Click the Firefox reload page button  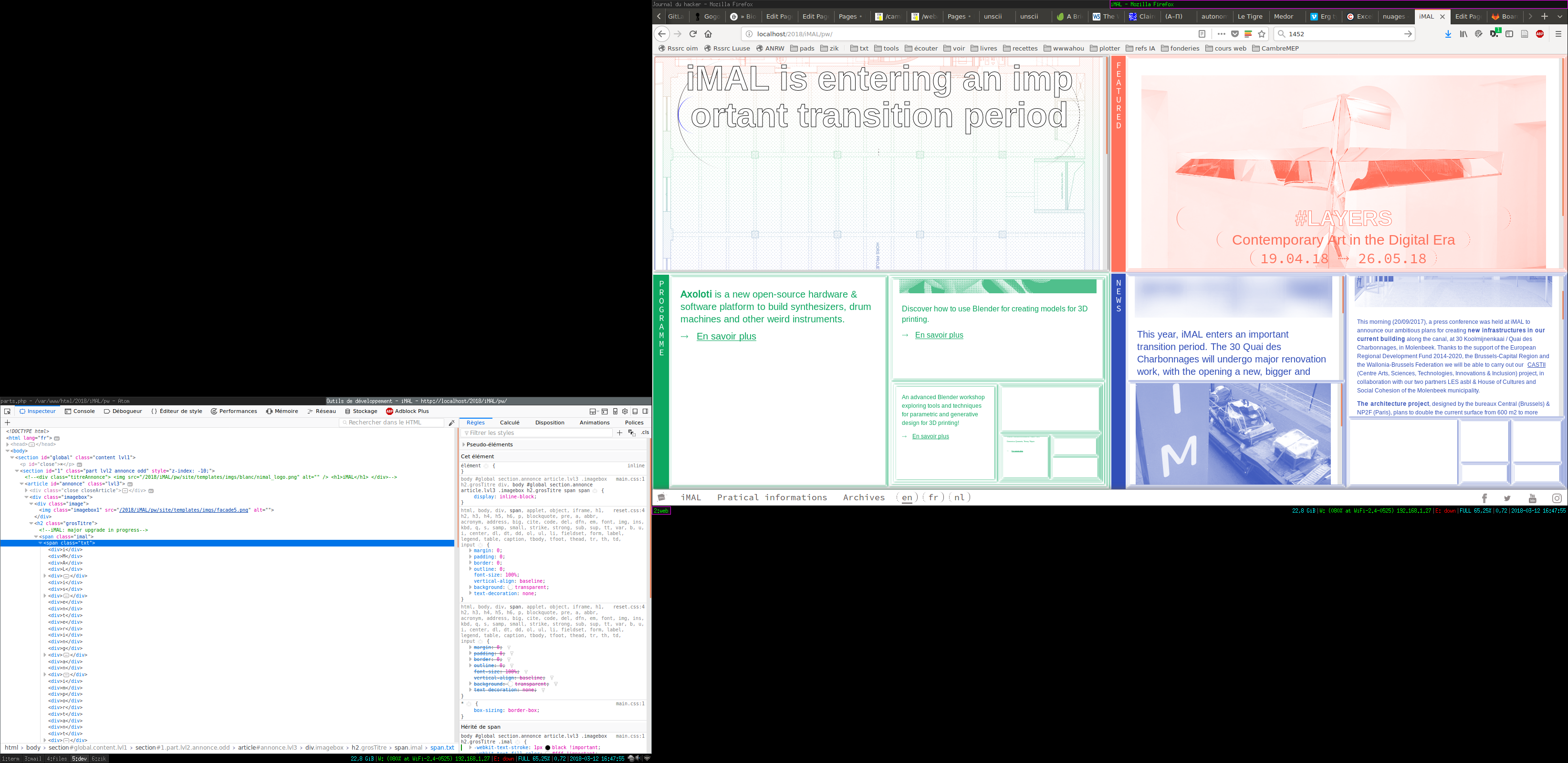click(x=693, y=34)
